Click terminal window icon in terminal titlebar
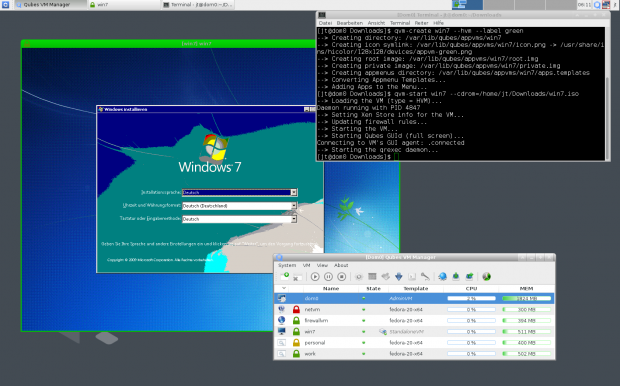The height and width of the screenshot is (386, 620). click(322, 15)
